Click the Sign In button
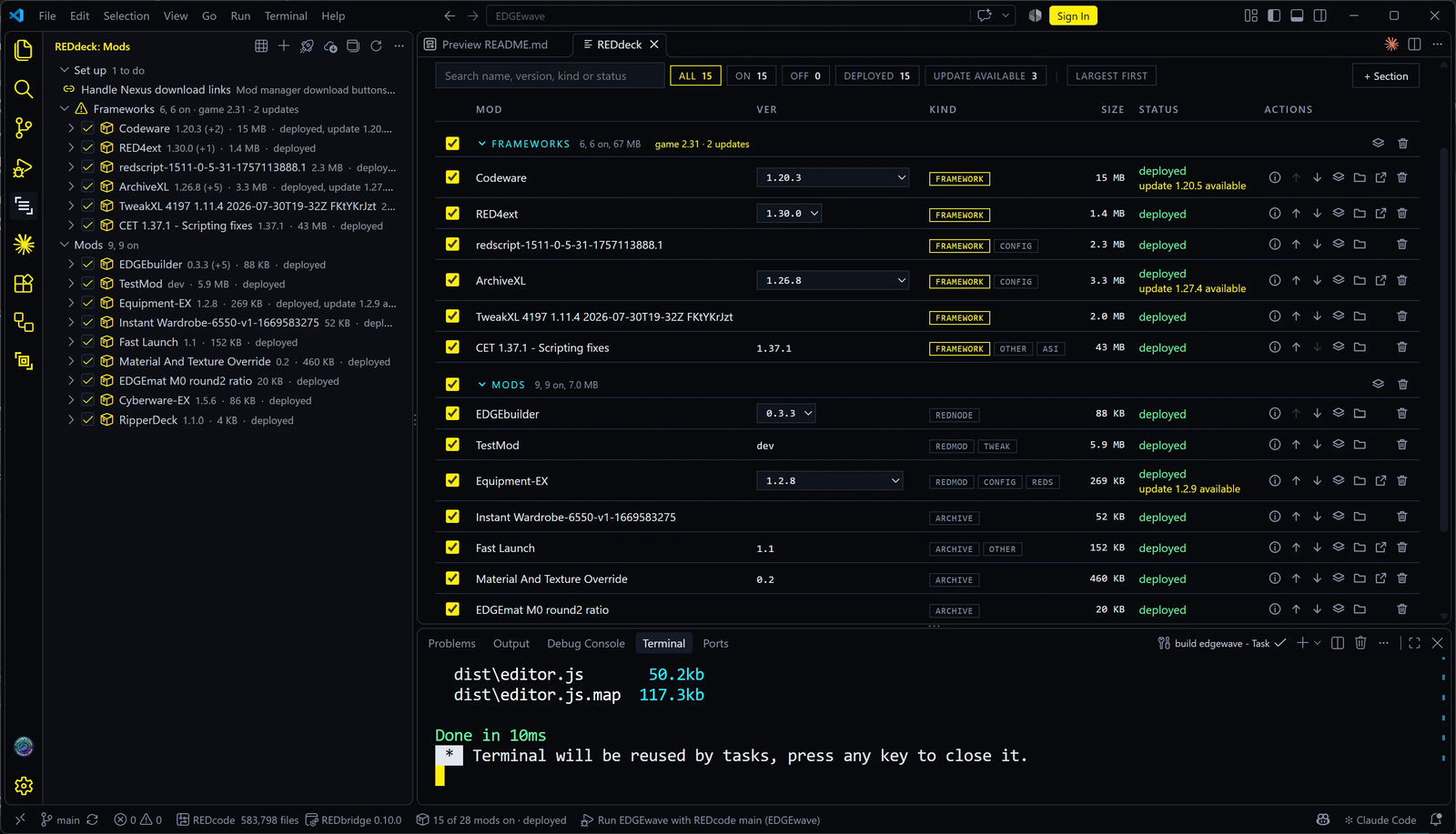Image resolution: width=1456 pixels, height=834 pixels. point(1073,16)
